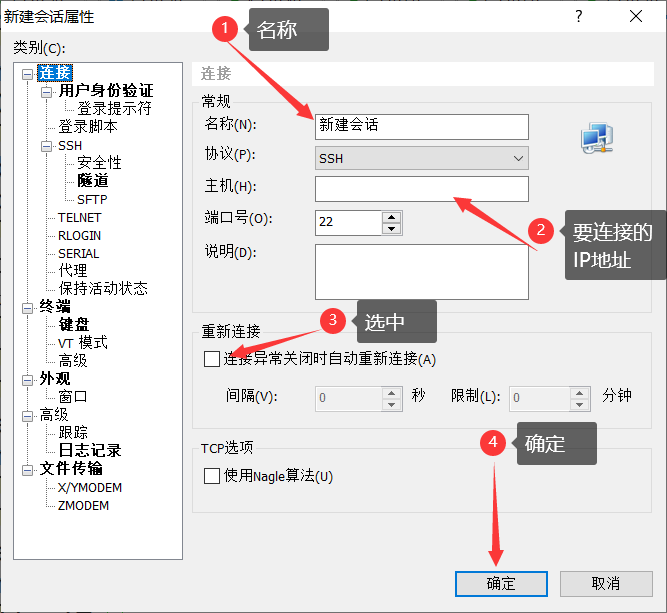Increase the 端口号 value with up arrow
This screenshot has height=613, width=667.
coord(391,217)
